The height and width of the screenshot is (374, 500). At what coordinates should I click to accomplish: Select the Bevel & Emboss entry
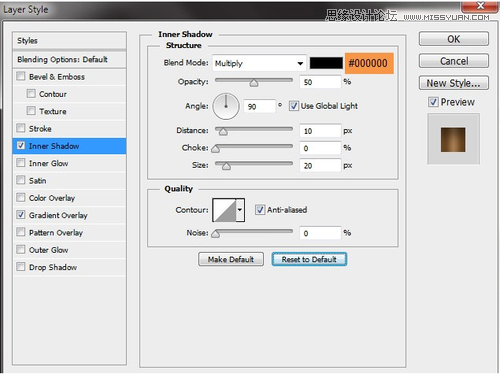[x=69, y=77]
